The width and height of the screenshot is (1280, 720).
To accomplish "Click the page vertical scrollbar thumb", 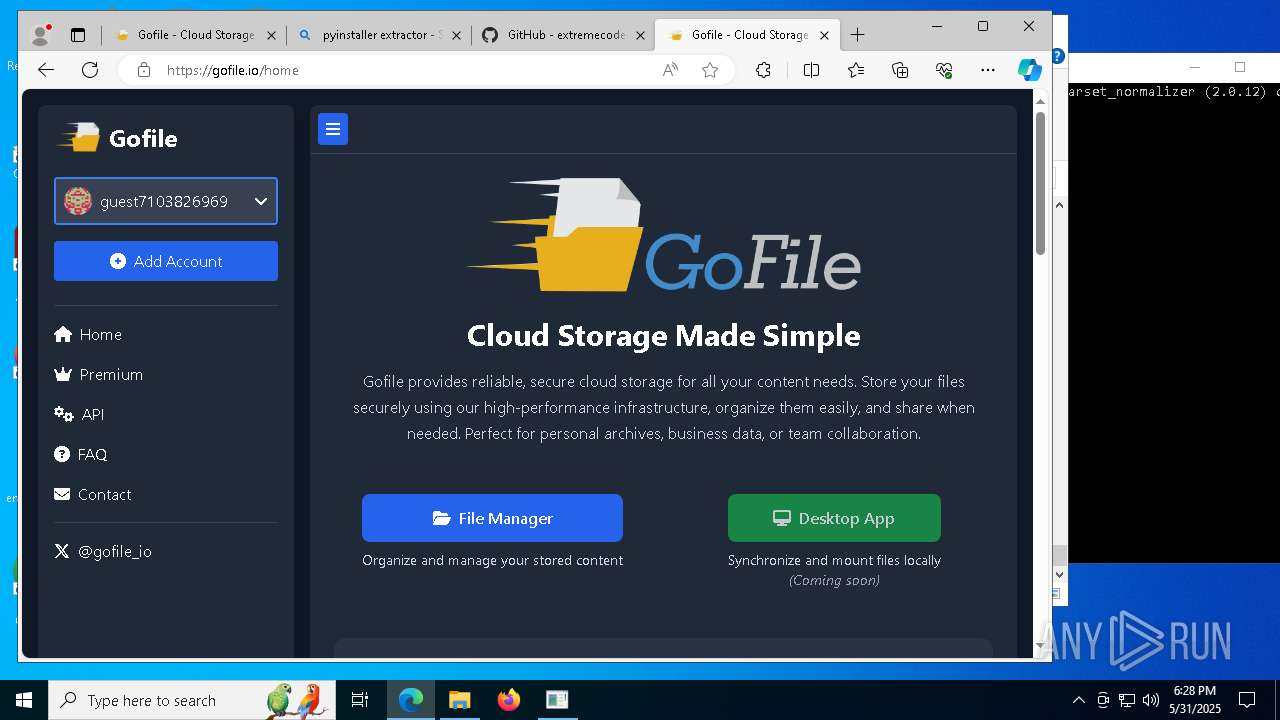I will pyautogui.click(x=1040, y=182).
